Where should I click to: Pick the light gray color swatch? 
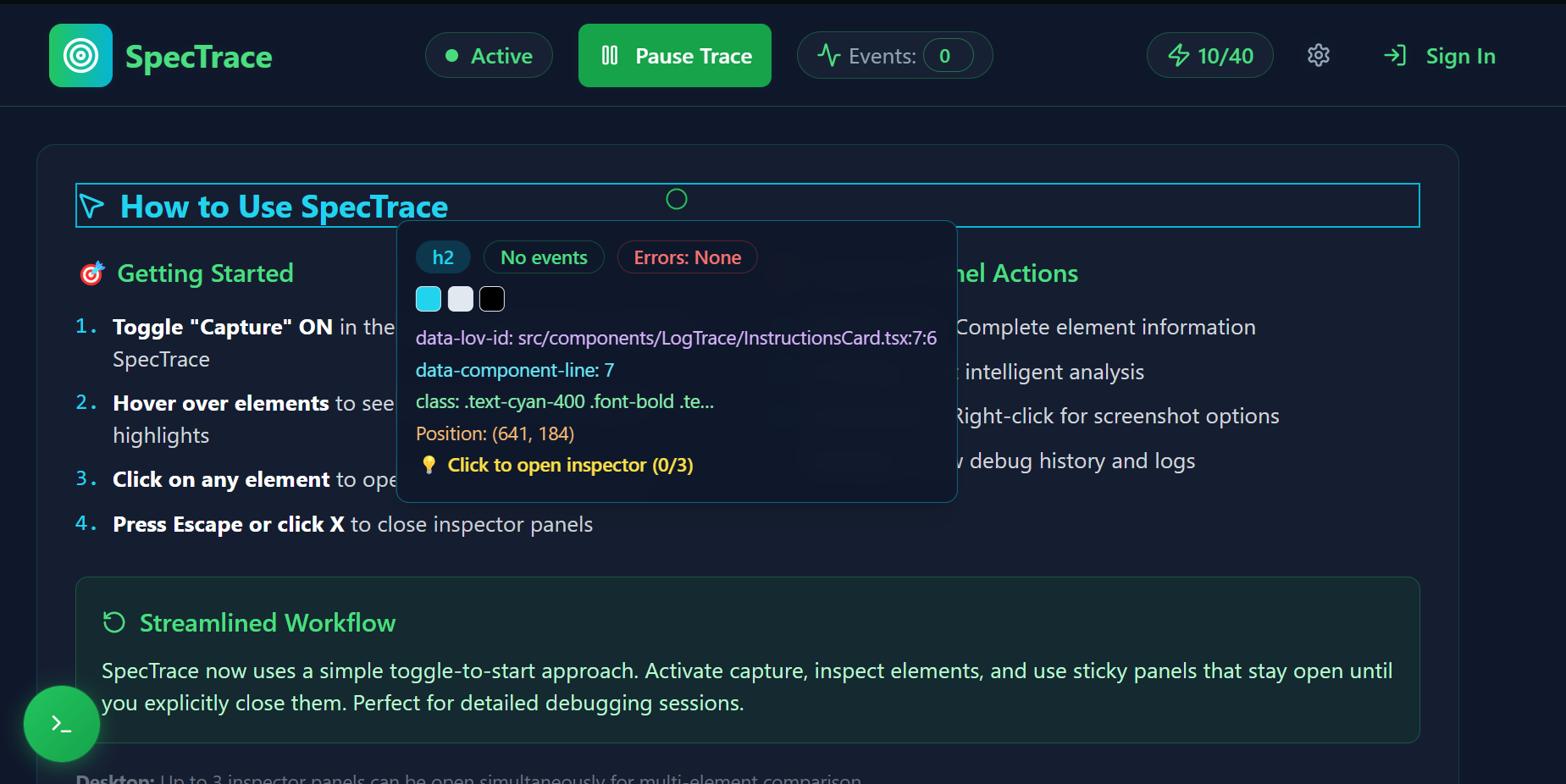tap(461, 299)
